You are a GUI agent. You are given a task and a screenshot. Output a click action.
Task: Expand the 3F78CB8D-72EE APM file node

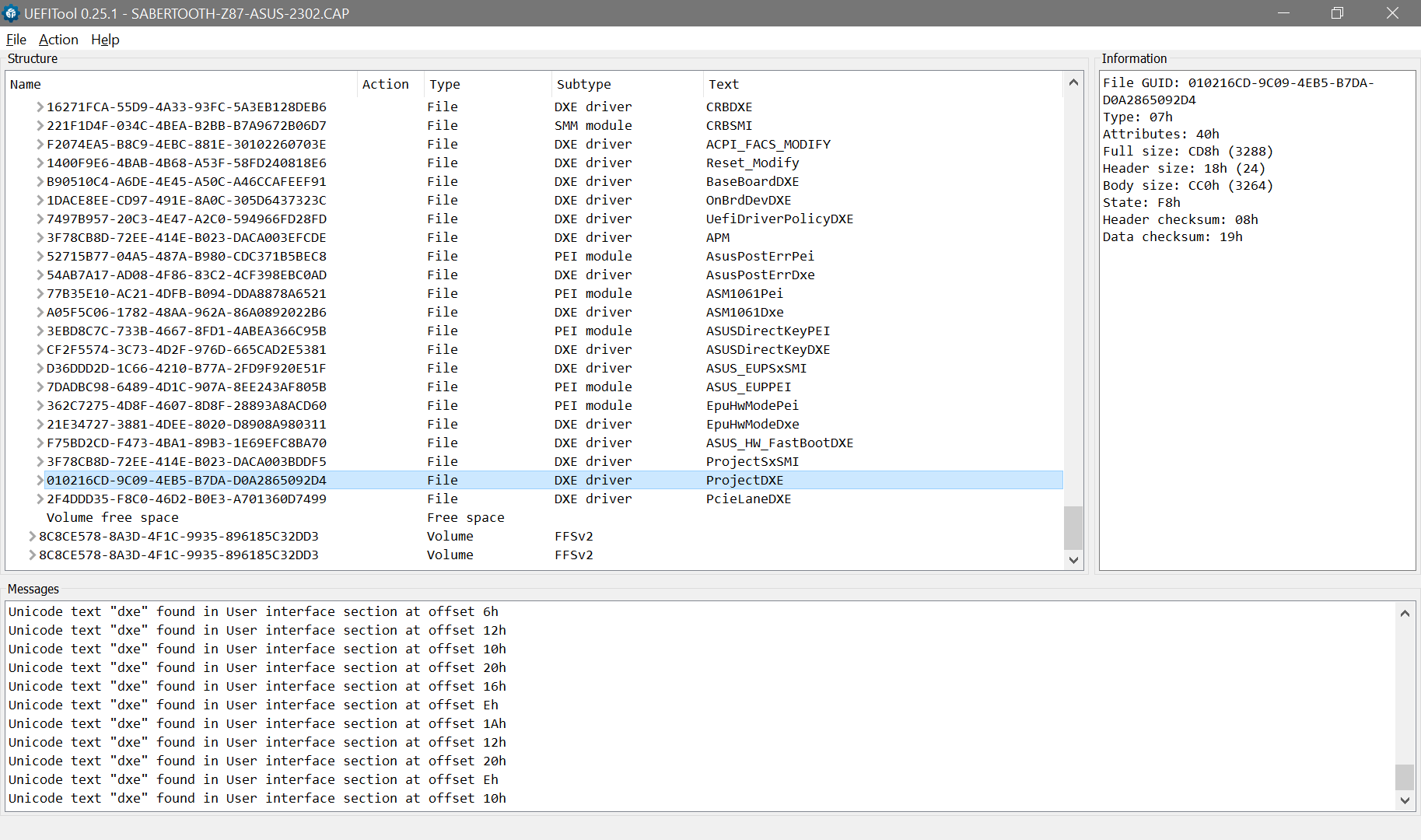click(x=40, y=237)
